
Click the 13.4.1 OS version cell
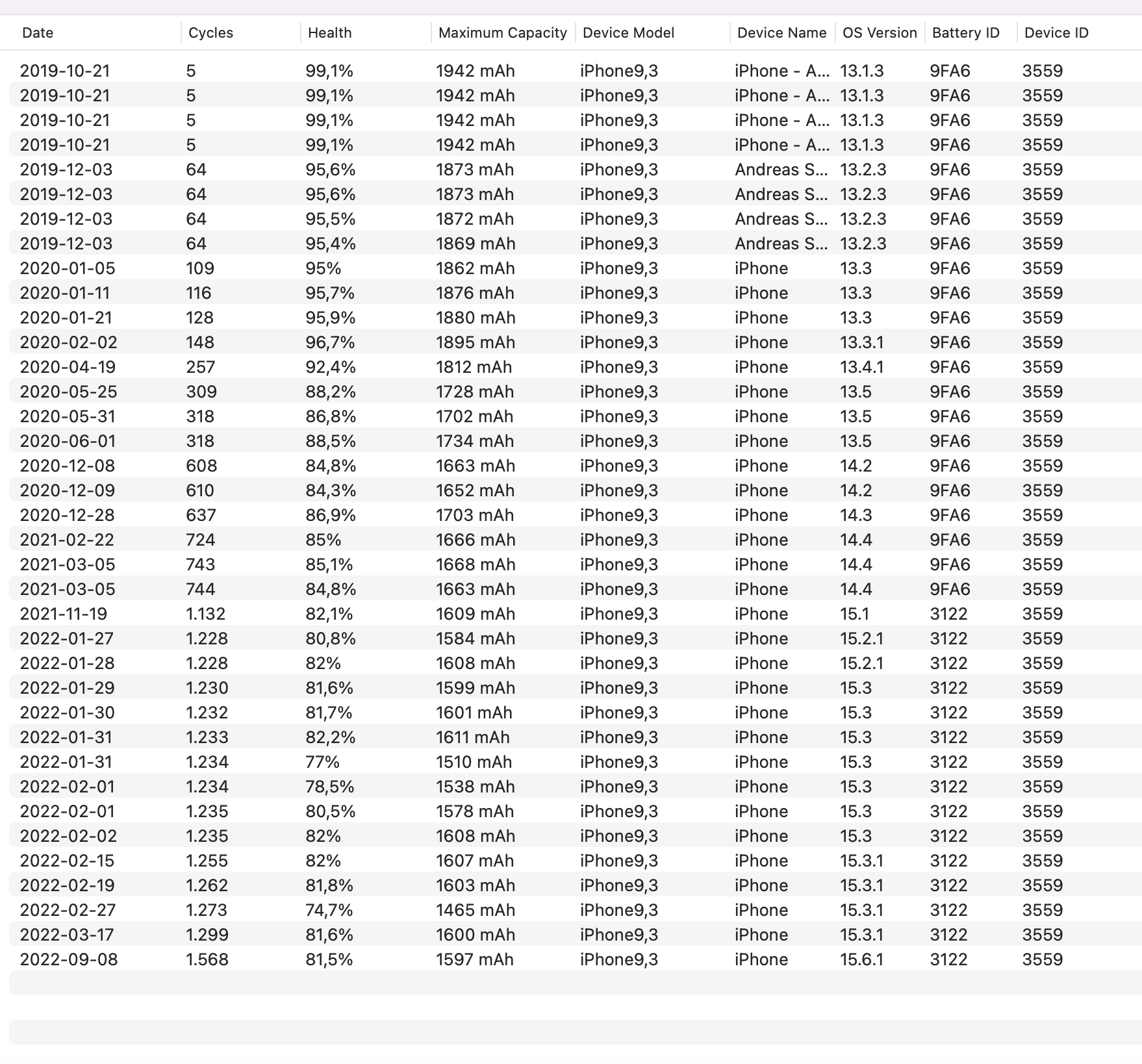click(x=862, y=367)
